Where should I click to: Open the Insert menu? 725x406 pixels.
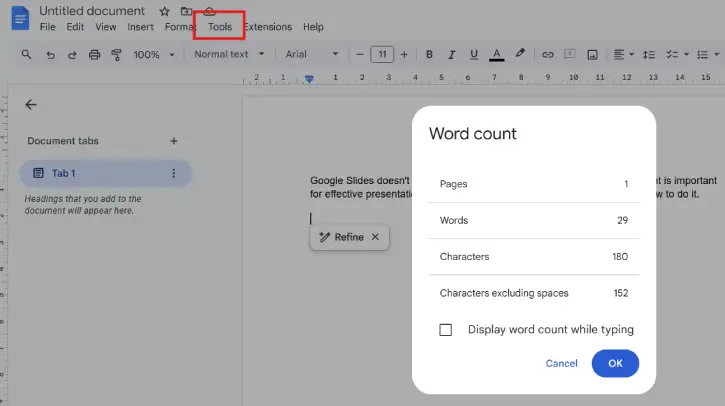pos(141,27)
